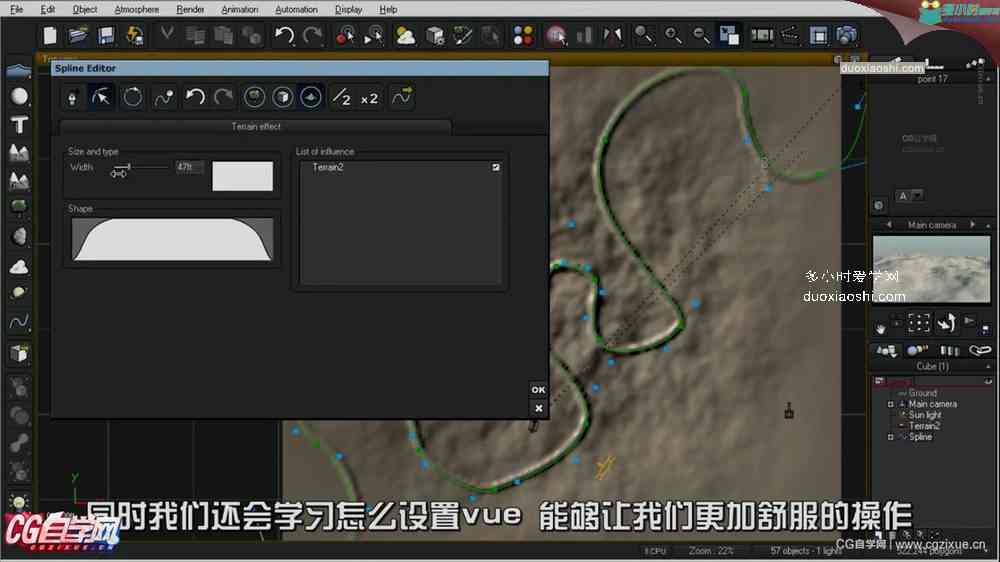This screenshot has height=562, width=1000.
Task: Toggle the Terrain2 influence checkbox
Action: coord(496,167)
